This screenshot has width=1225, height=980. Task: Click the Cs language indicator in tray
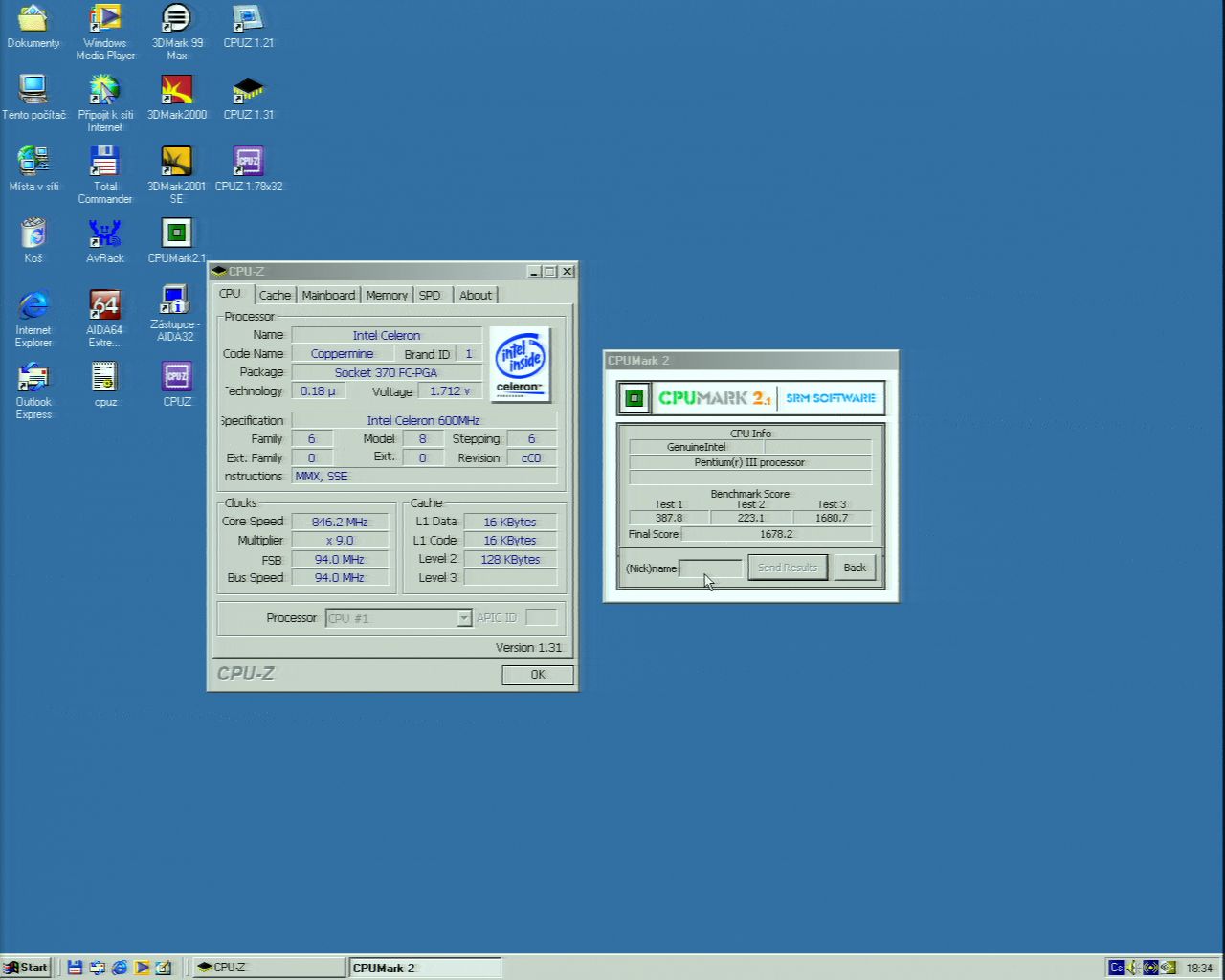click(1116, 968)
